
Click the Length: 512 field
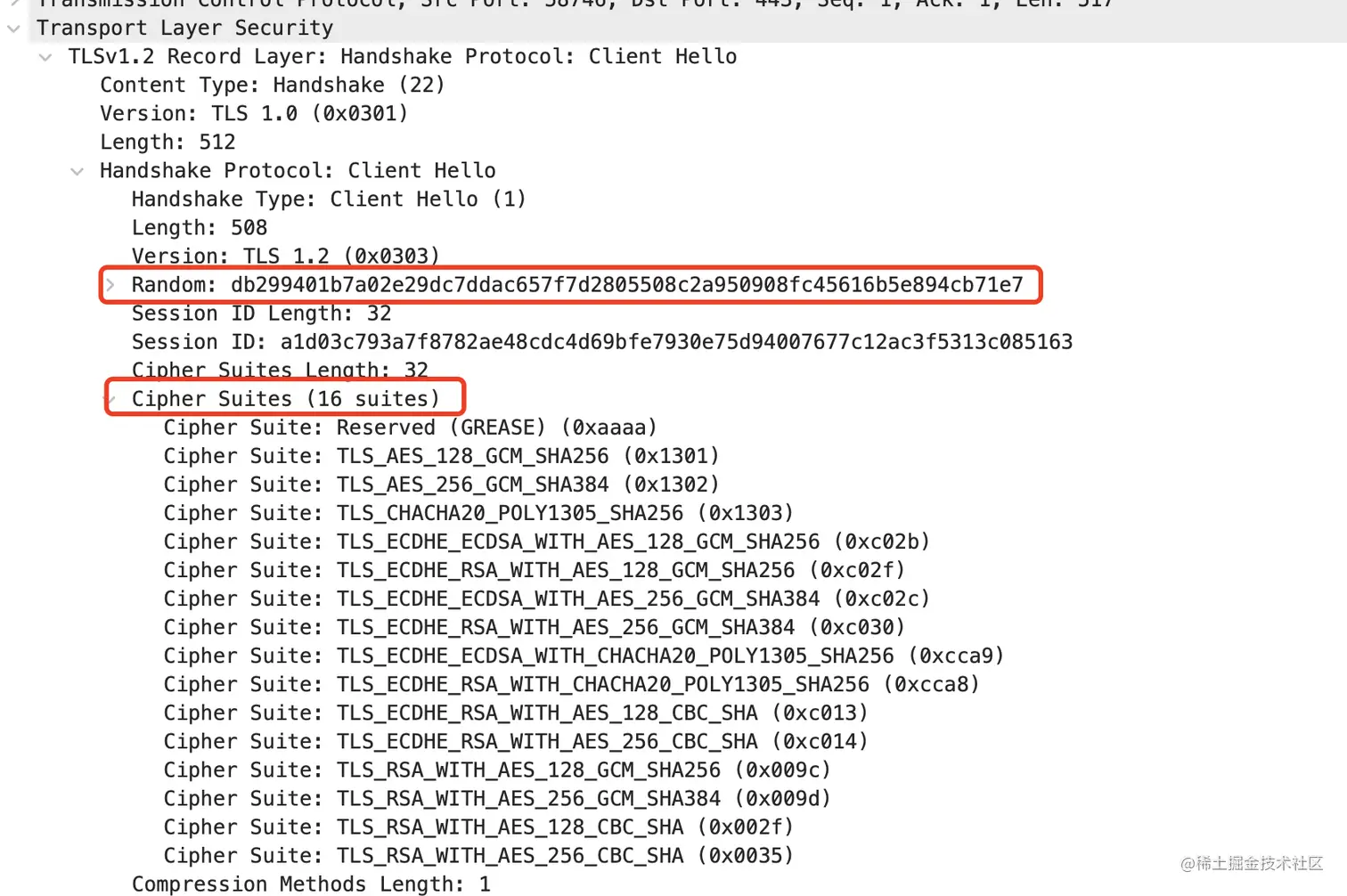pyautogui.click(x=167, y=143)
